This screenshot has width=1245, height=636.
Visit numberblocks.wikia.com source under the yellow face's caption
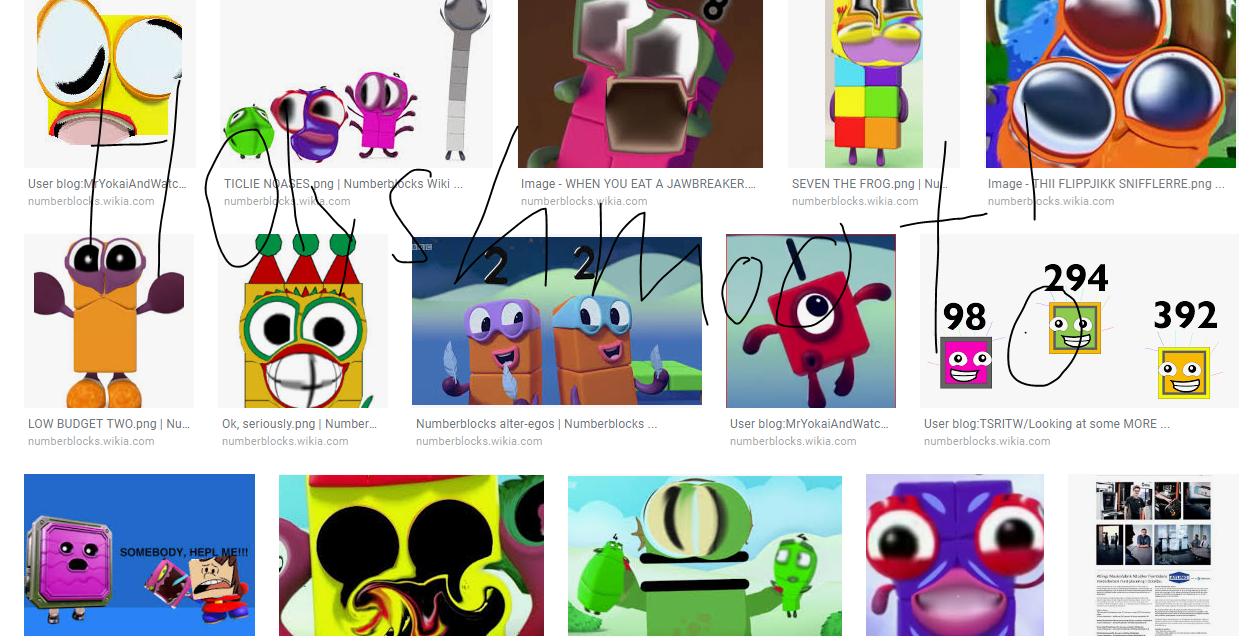click(x=91, y=201)
